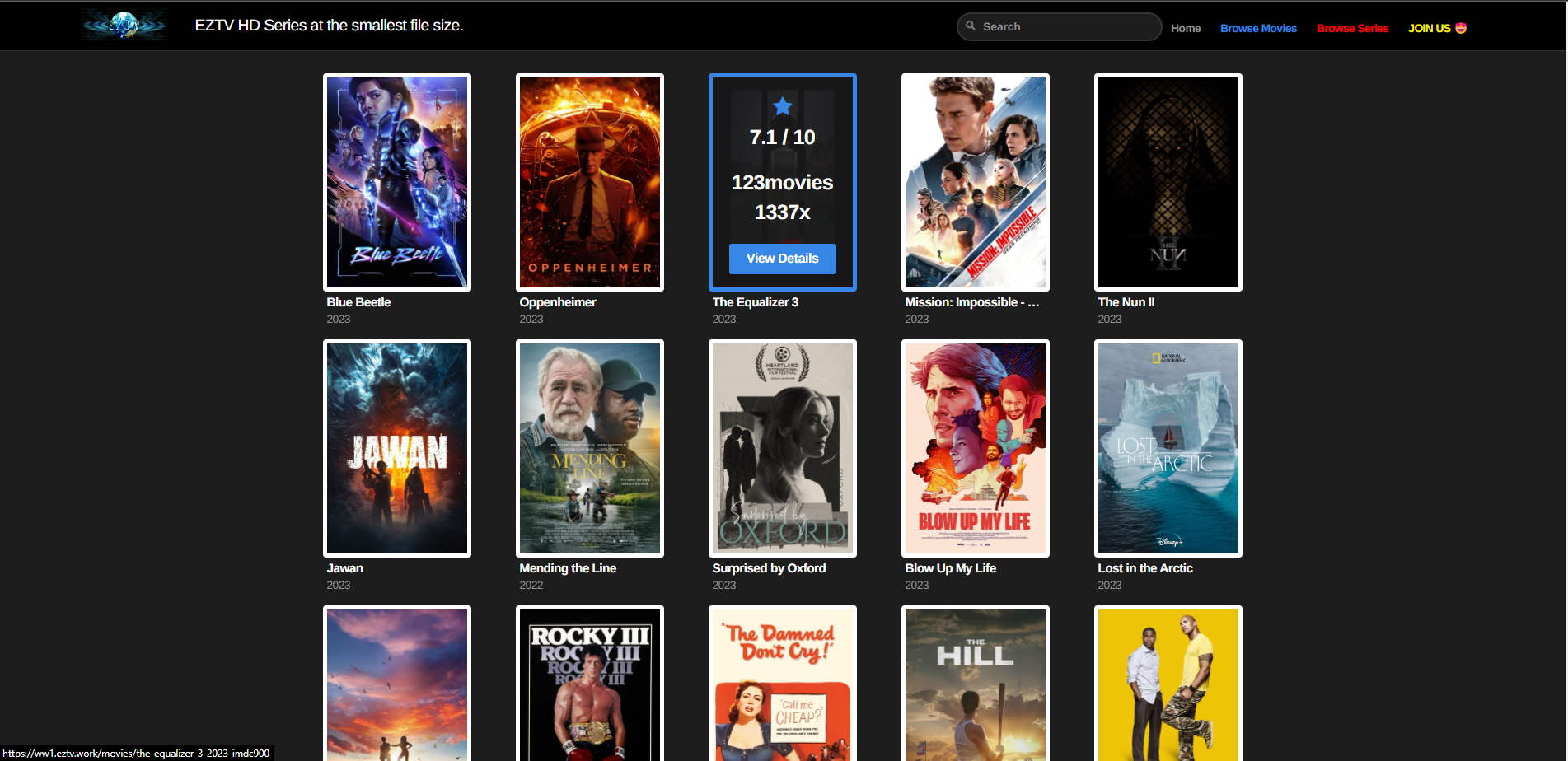Click the Jawan title link
This screenshot has height=761, width=1568.
coord(344,568)
